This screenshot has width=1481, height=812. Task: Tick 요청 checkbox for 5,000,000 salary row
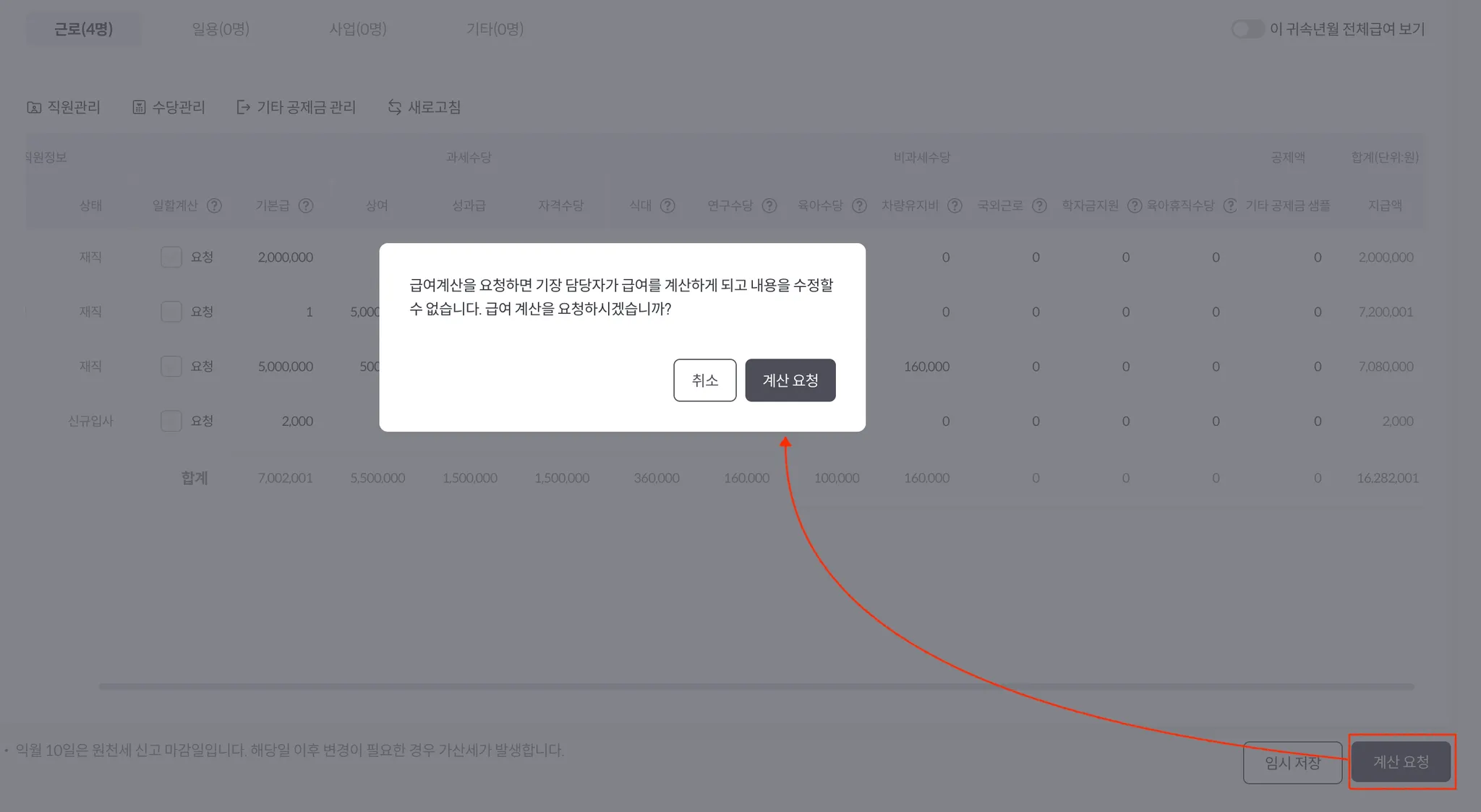pos(171,367)
